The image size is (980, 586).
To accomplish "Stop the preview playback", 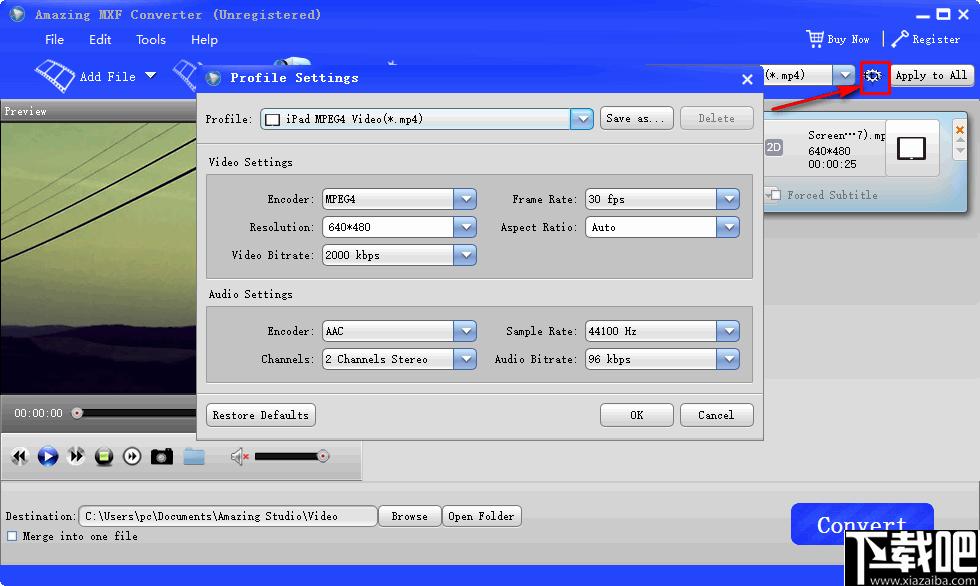I will click(104, 457).
